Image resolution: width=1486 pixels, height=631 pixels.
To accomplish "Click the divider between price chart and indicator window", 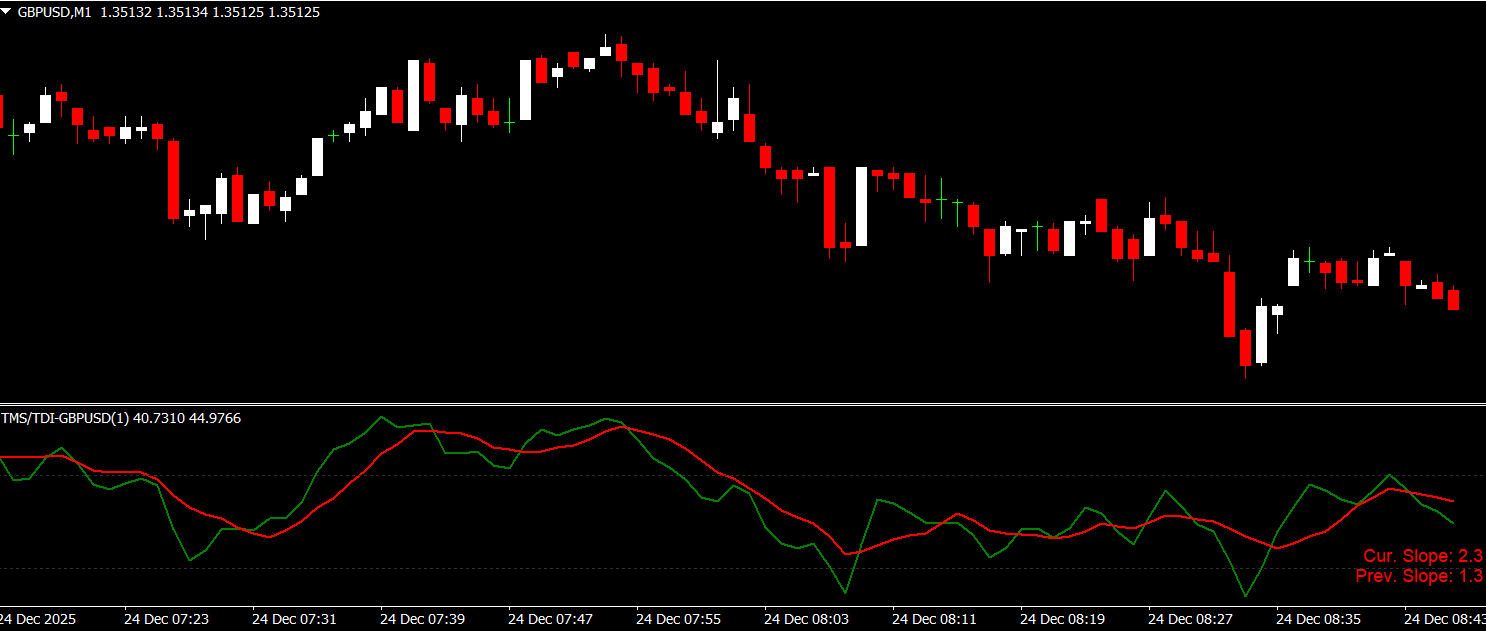I will tap(743, 404).
